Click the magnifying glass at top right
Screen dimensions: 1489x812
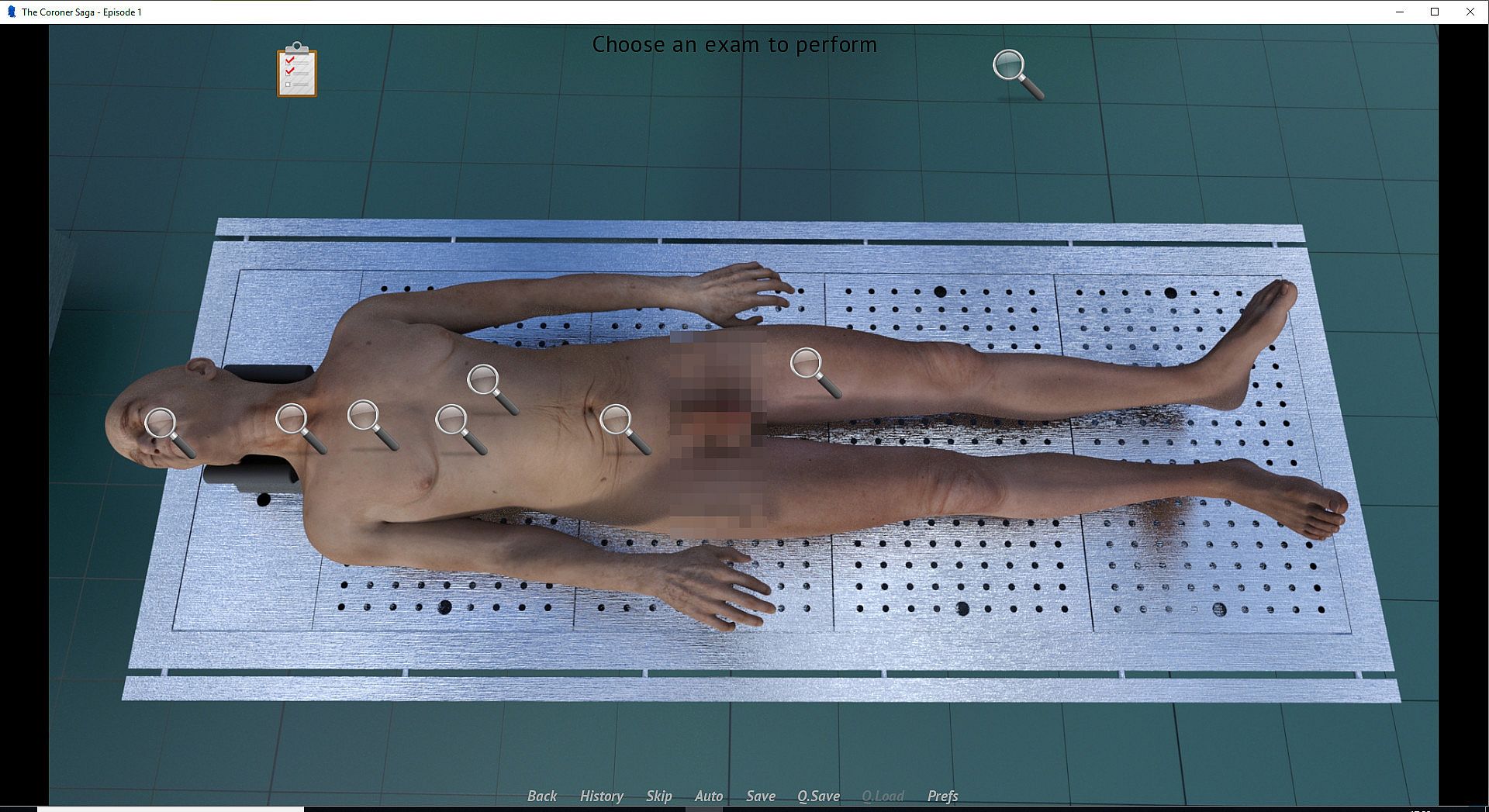pyautogui.click(x=1018, y=74)
